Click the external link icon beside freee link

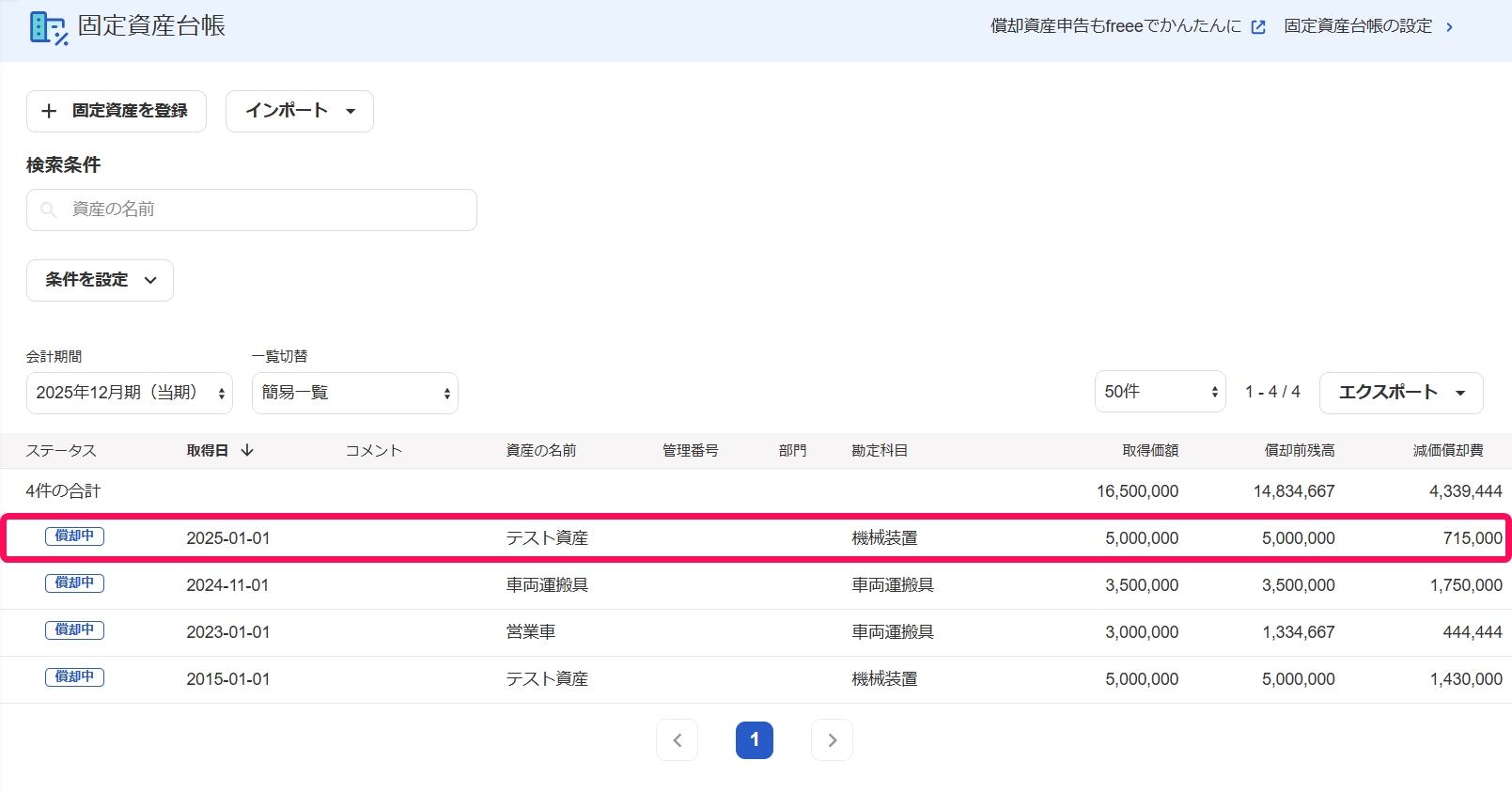[x=1258, y=27]
